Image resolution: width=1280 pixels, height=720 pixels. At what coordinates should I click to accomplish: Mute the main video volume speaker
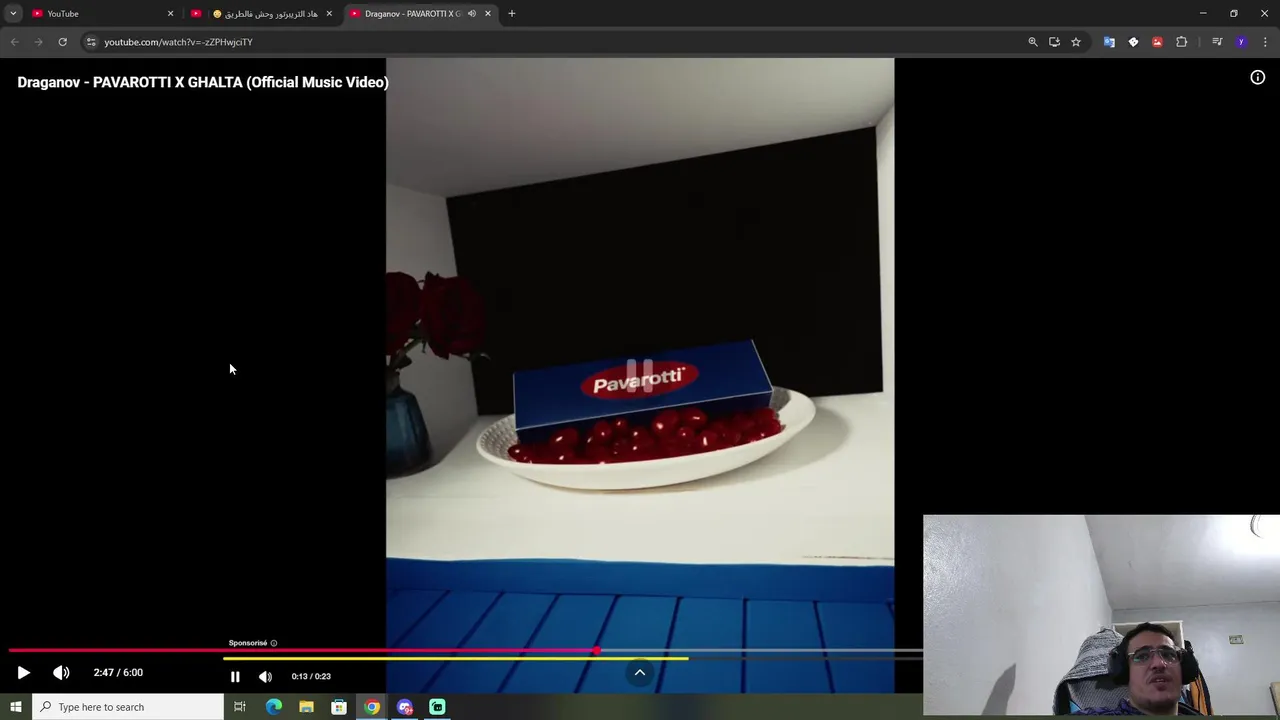pyautogui.click(x=61, y=673)
